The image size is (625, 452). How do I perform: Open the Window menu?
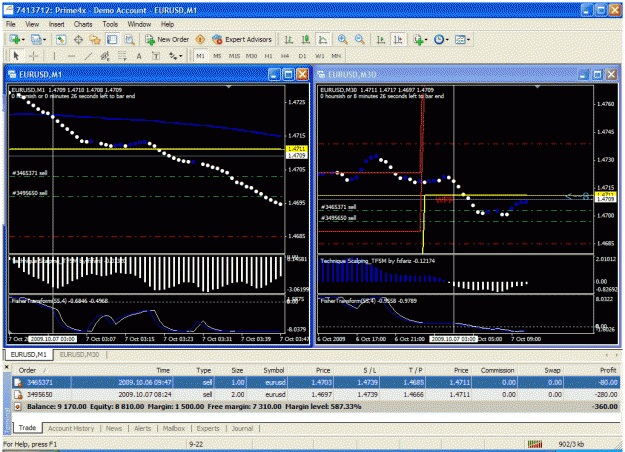point(139,24)
